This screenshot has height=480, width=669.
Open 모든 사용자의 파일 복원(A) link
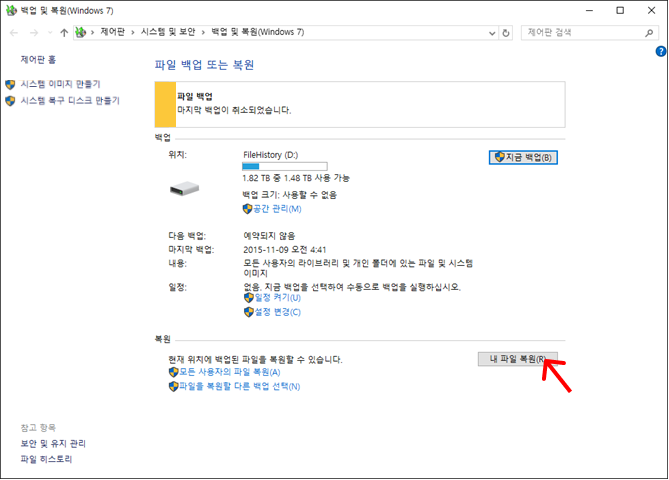[x=230, y=372]
